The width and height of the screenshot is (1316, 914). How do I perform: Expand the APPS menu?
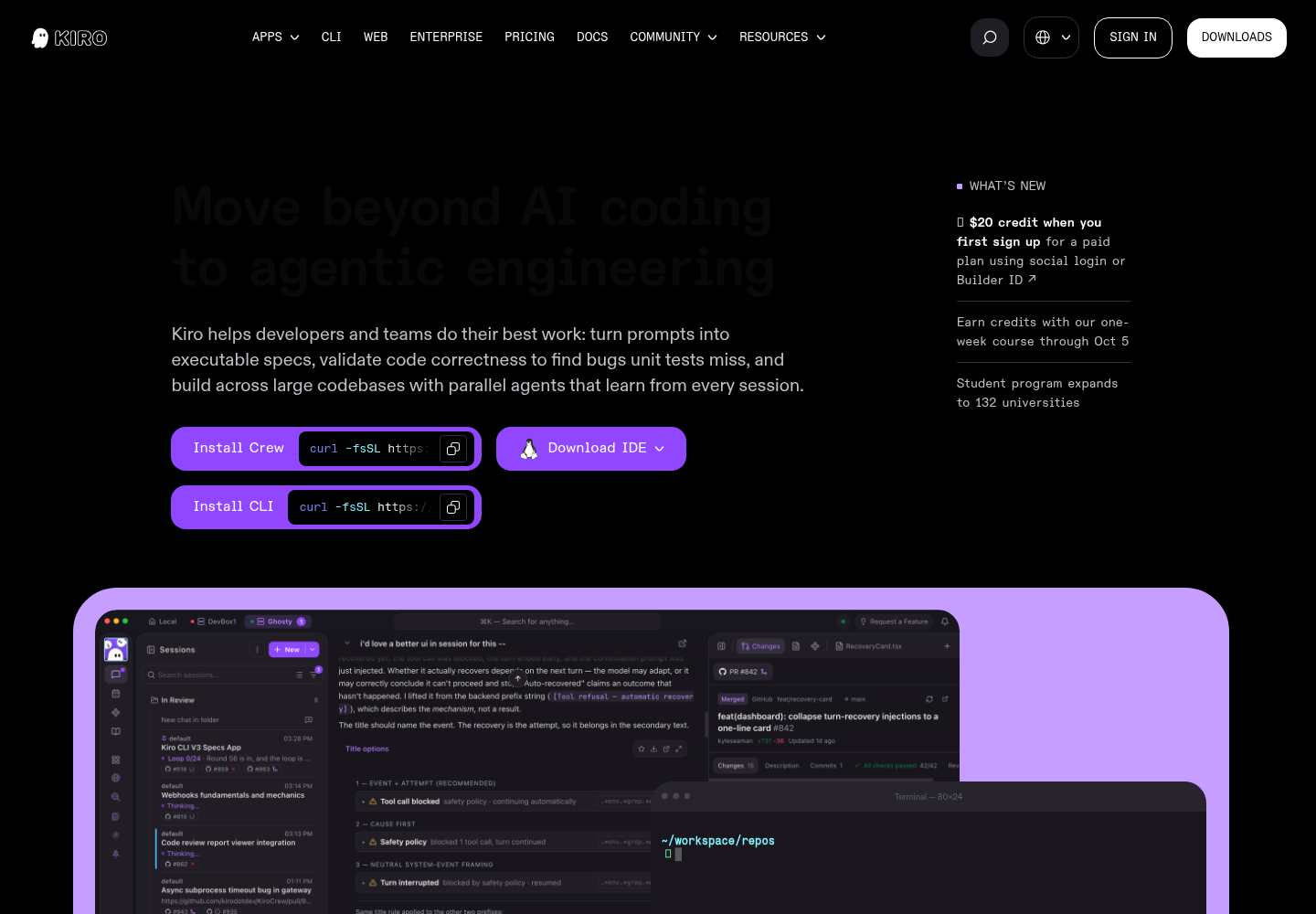point(276,37)
